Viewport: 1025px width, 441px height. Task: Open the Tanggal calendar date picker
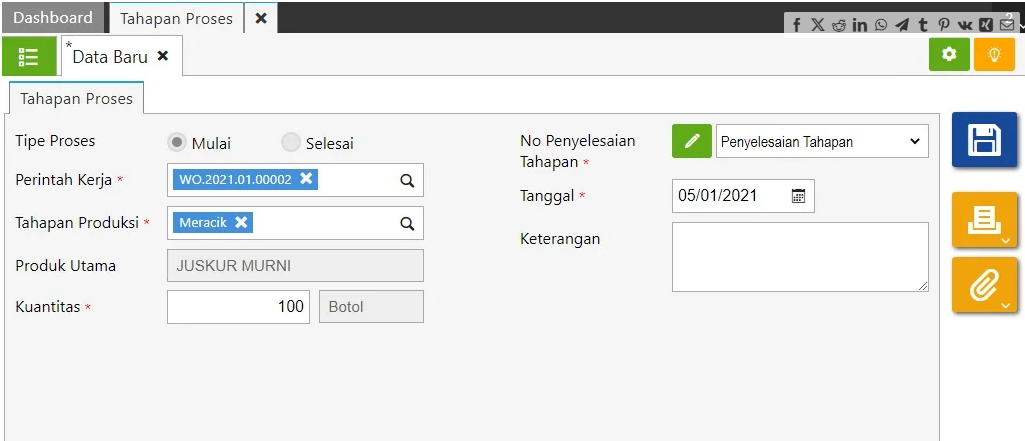(x=798, y=196)
